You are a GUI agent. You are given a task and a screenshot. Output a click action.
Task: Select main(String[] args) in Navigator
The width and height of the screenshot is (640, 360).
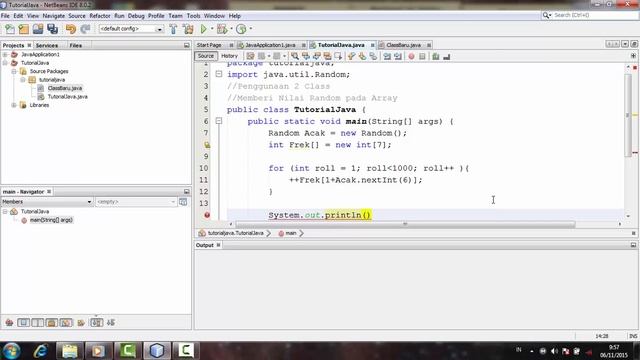(51, 220)
